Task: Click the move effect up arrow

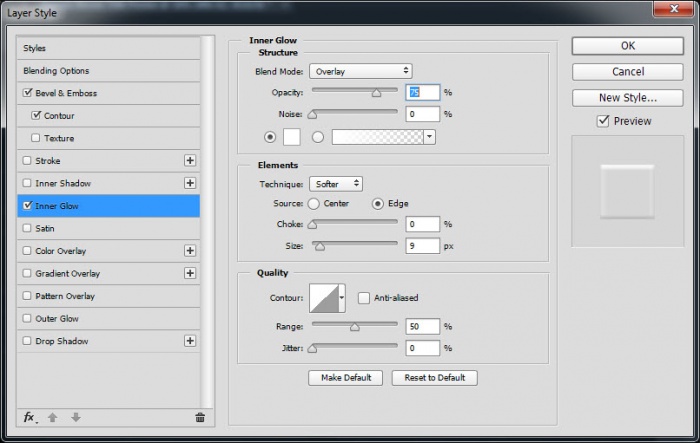Action: coord(54,417)
